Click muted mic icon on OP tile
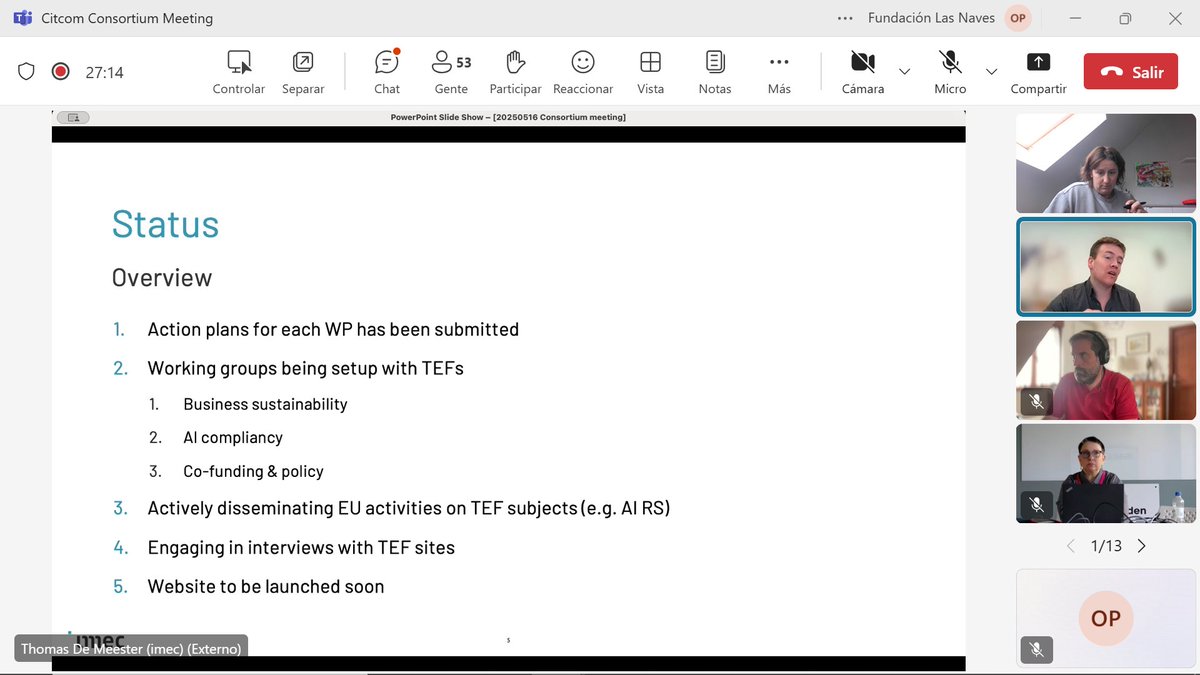Viewport: 1200px width, 675px height. pos(1037,650)
